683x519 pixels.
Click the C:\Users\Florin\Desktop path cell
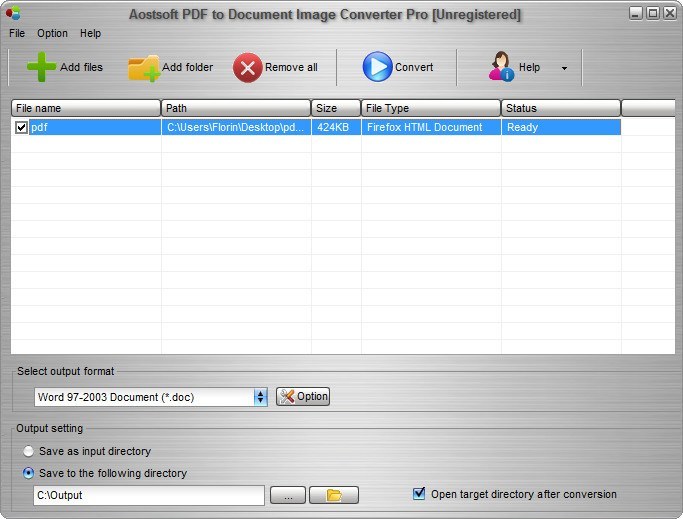(x=236, y=127)
